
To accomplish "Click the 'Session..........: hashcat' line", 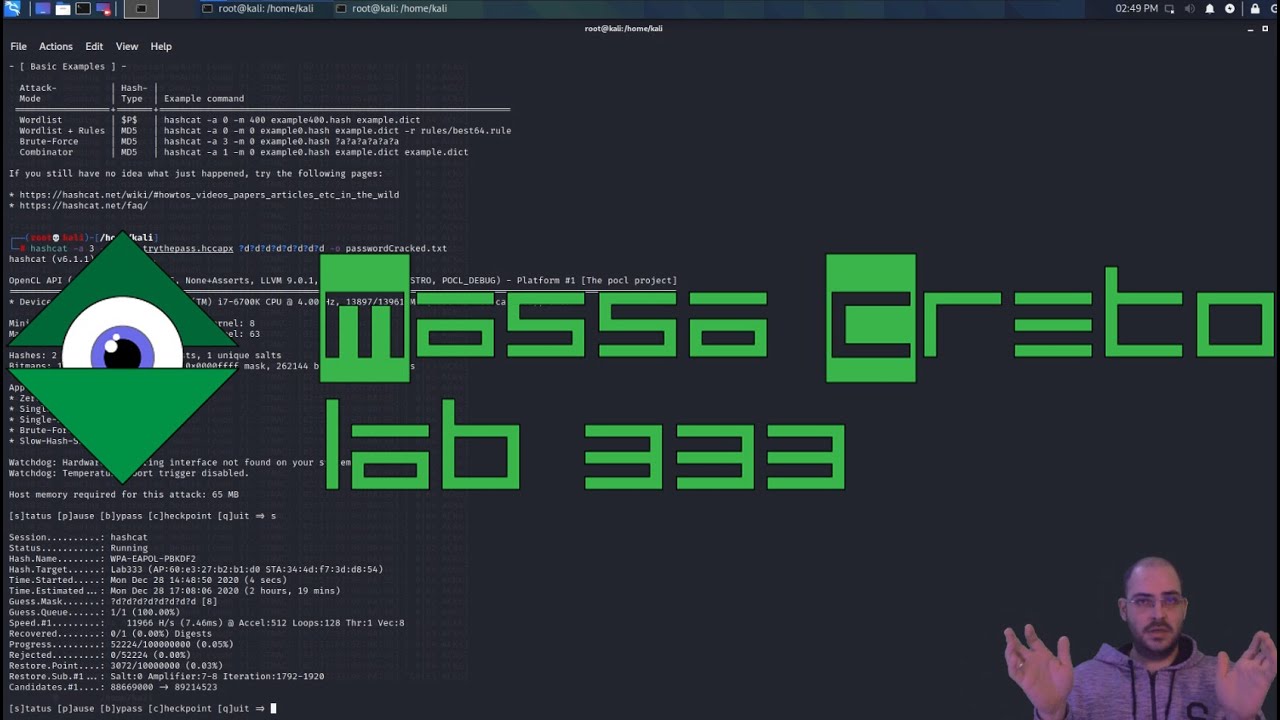I will 78,538.
